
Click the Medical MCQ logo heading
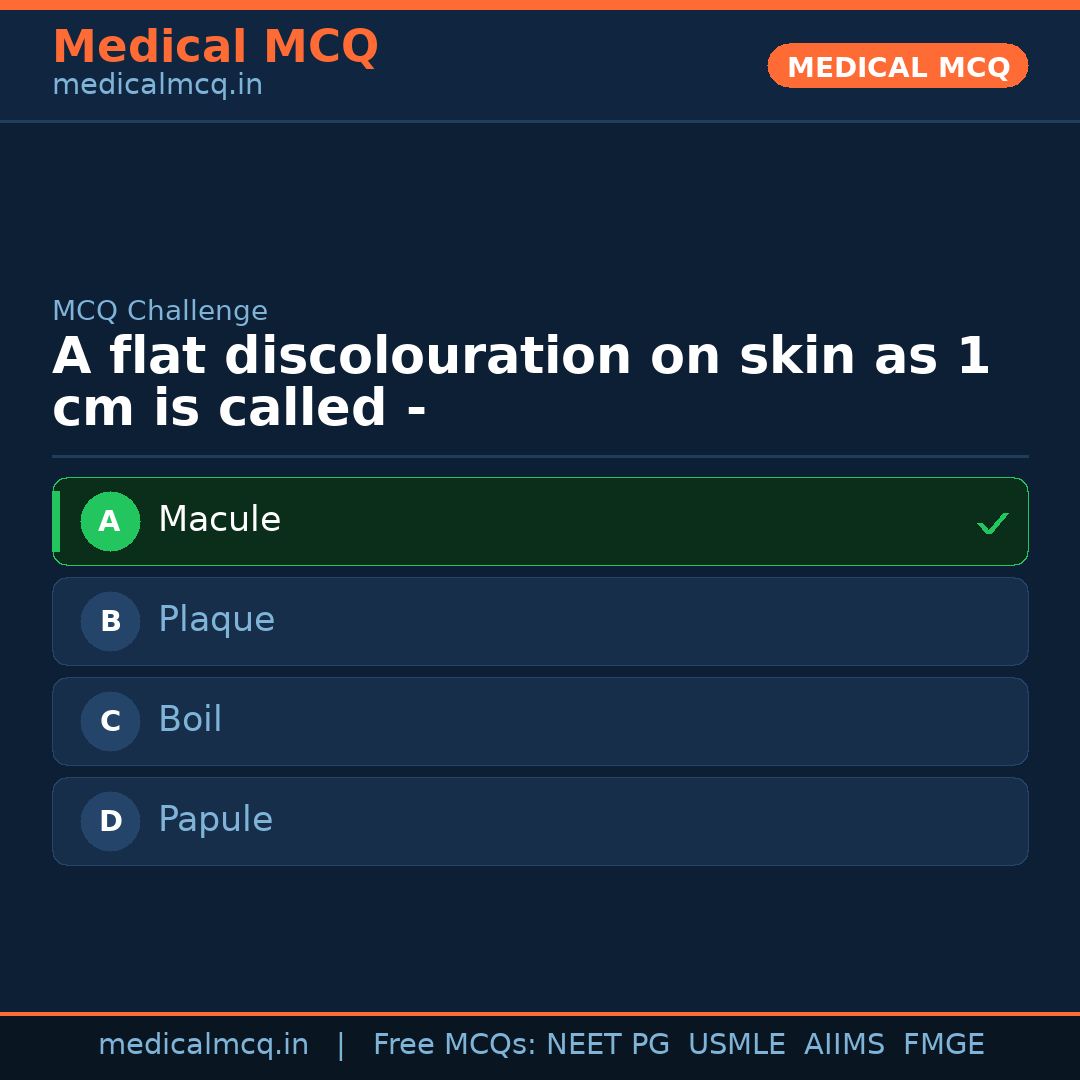click(215, 46)
